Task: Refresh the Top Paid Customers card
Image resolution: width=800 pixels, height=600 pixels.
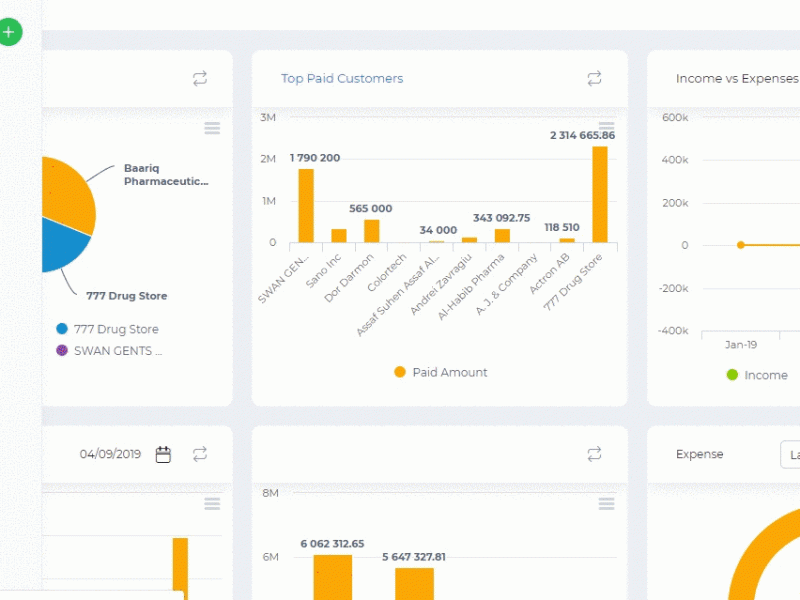Action: pyautogui.click(x=594, y=79)
